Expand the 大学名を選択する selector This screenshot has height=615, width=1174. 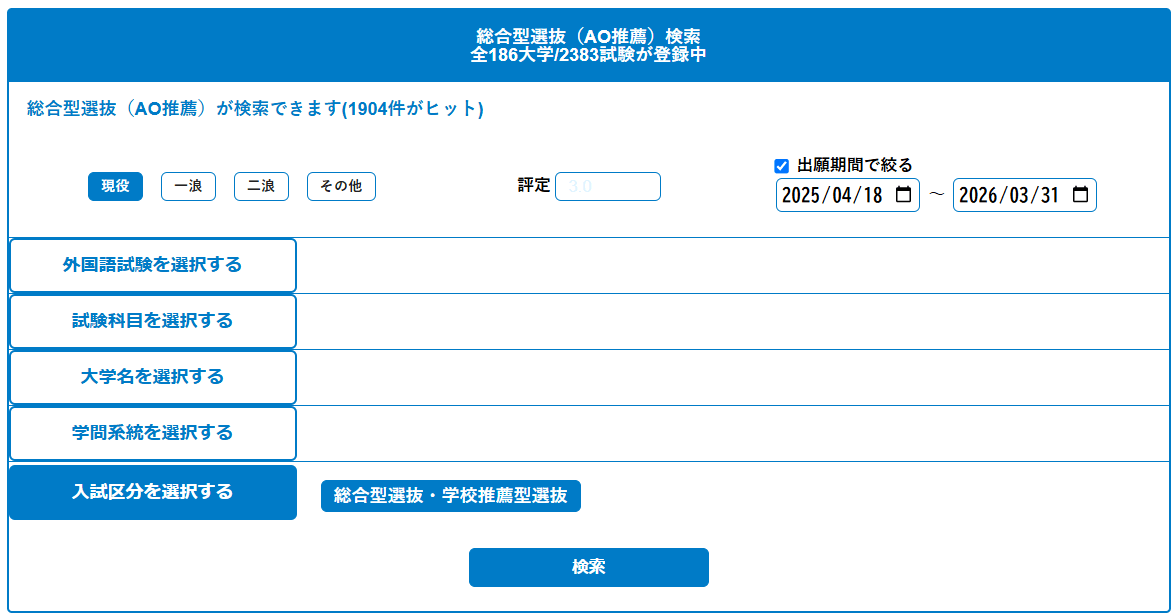[x=152, y=377]
